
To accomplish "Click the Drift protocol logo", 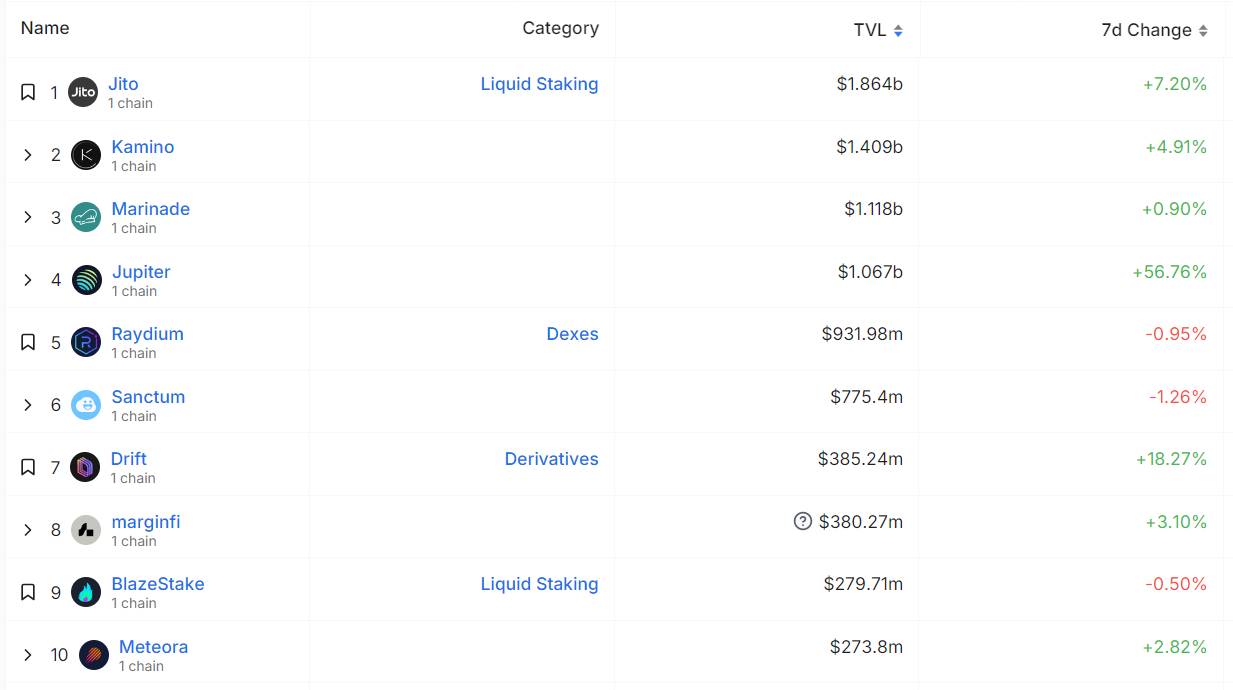I will [x=85, y=467].
